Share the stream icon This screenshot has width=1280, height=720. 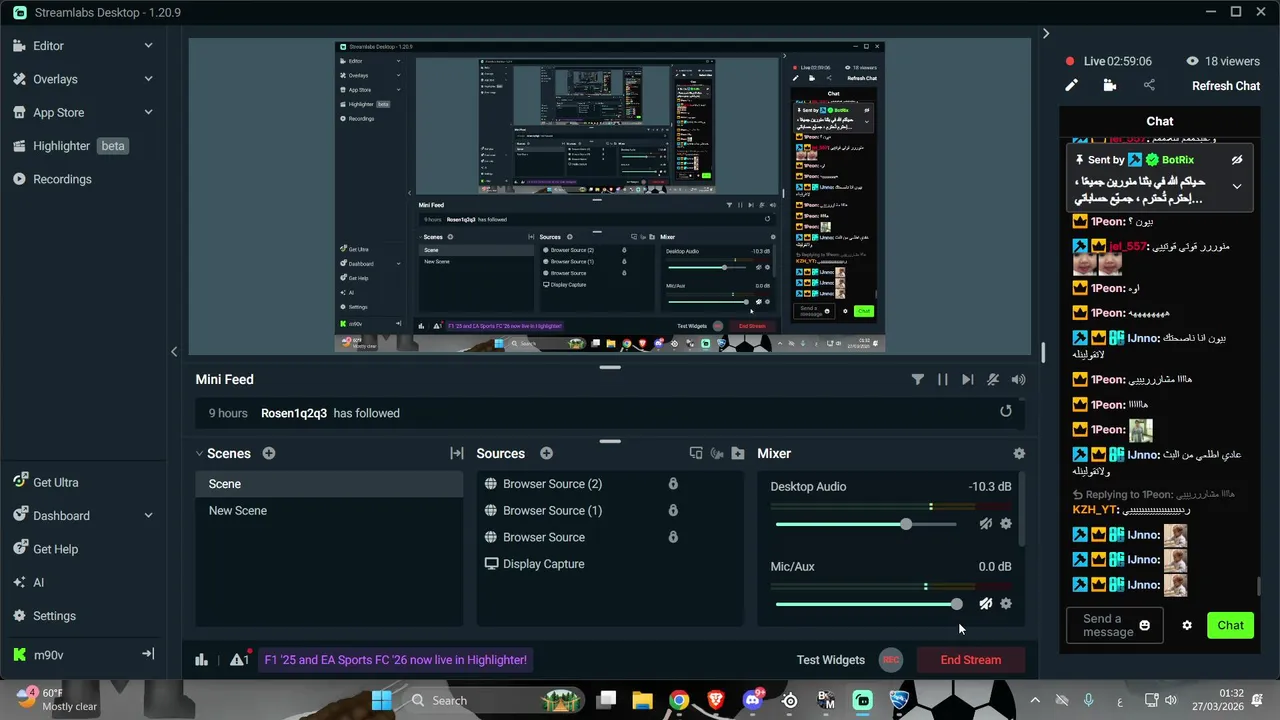1149,85
